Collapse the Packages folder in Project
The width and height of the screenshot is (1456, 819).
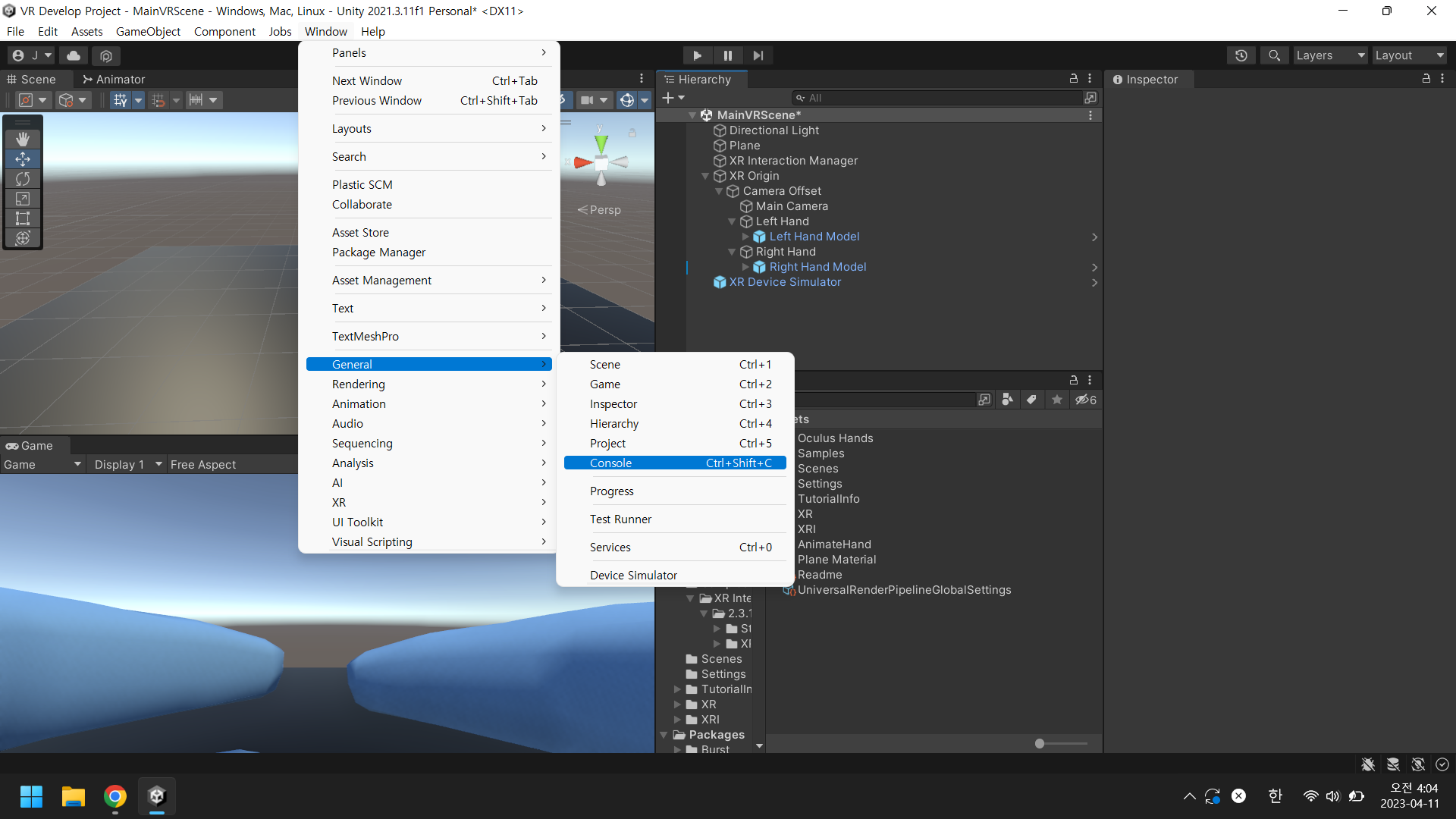point(664,735)
